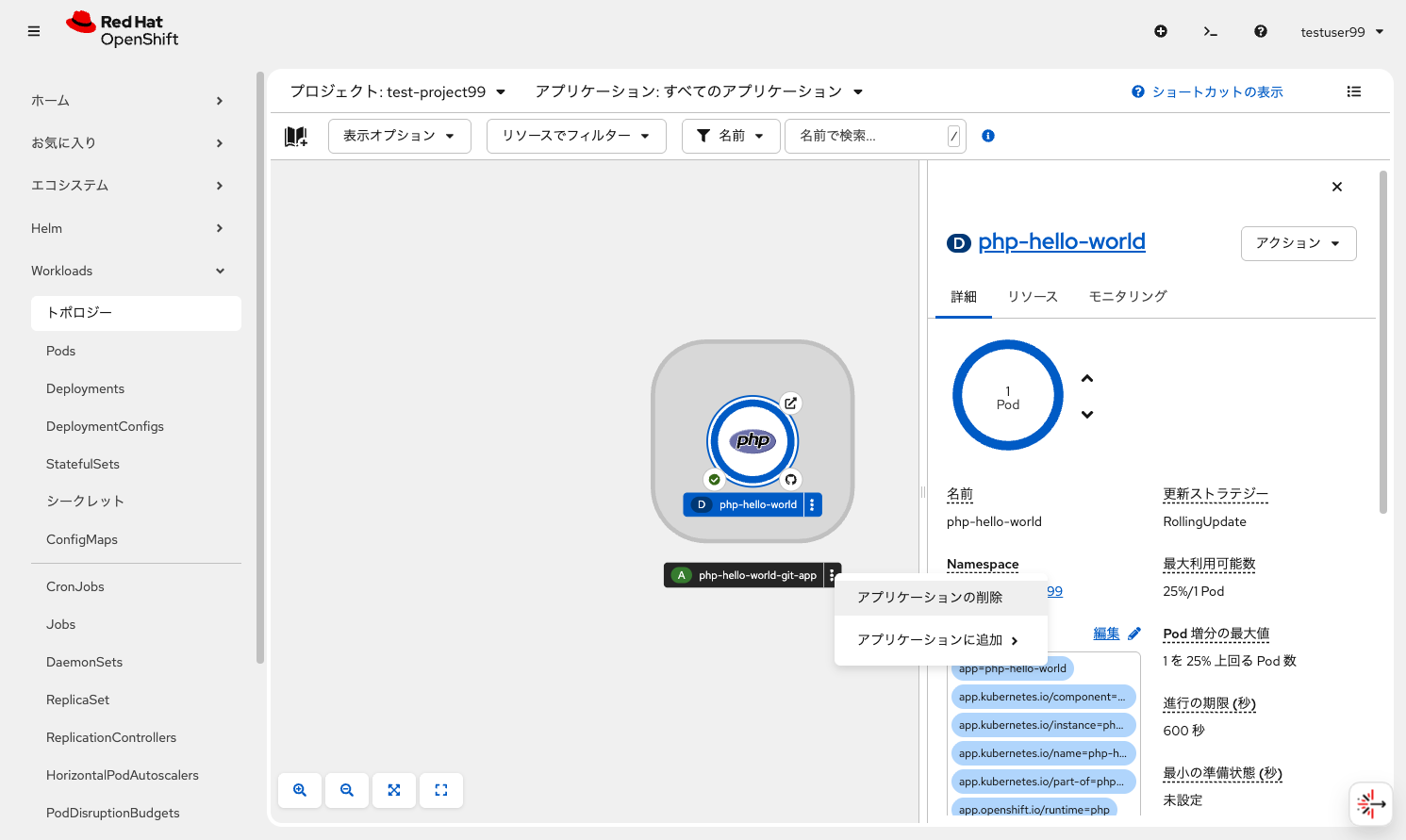
Task: Open the help question mark icon
Action: click(x=1261, y=31)
